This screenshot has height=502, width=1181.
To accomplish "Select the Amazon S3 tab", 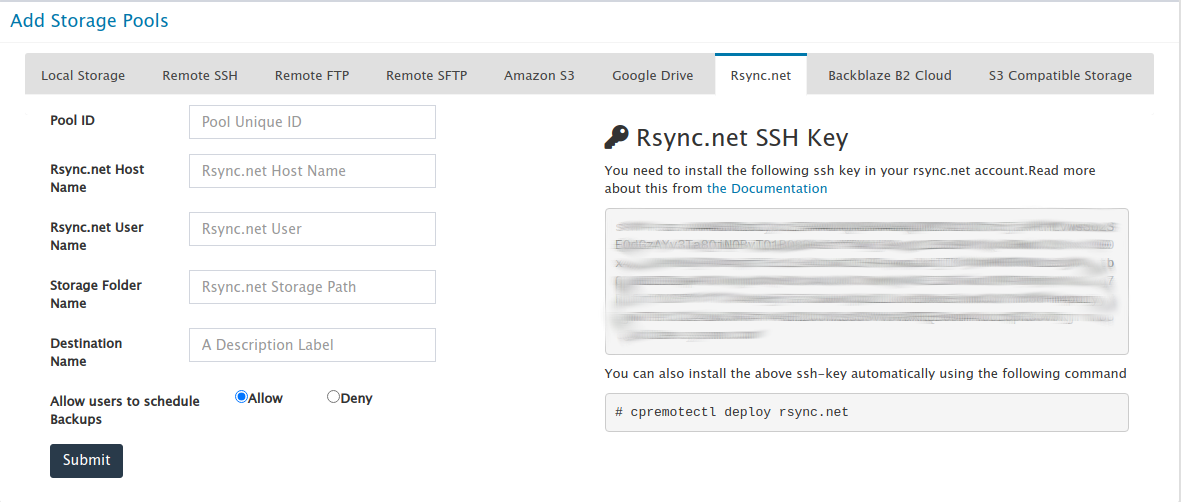I will pyautogui.click(x=539, y=75).
